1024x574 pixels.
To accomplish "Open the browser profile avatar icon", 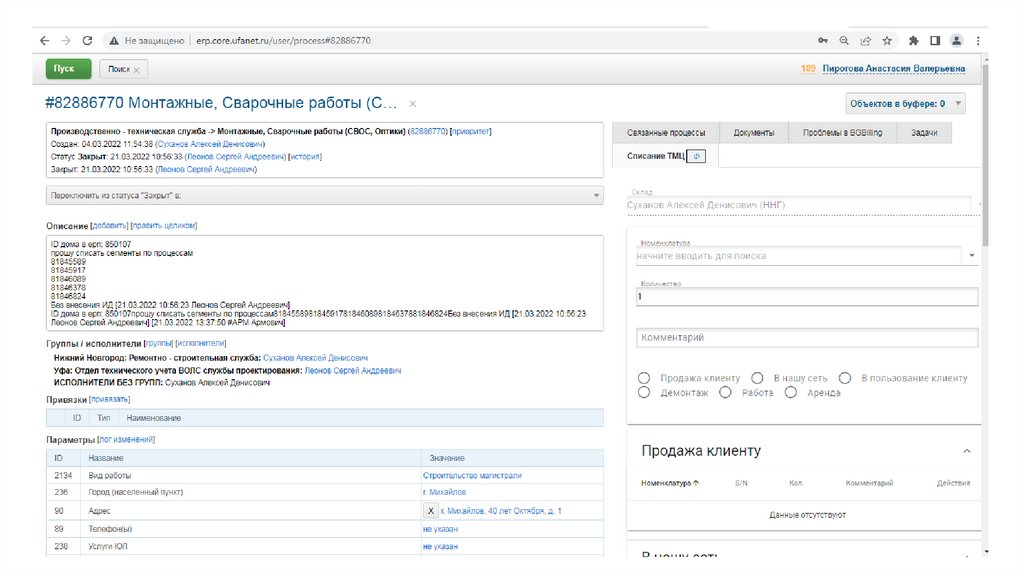I will [x=956, y=41].
